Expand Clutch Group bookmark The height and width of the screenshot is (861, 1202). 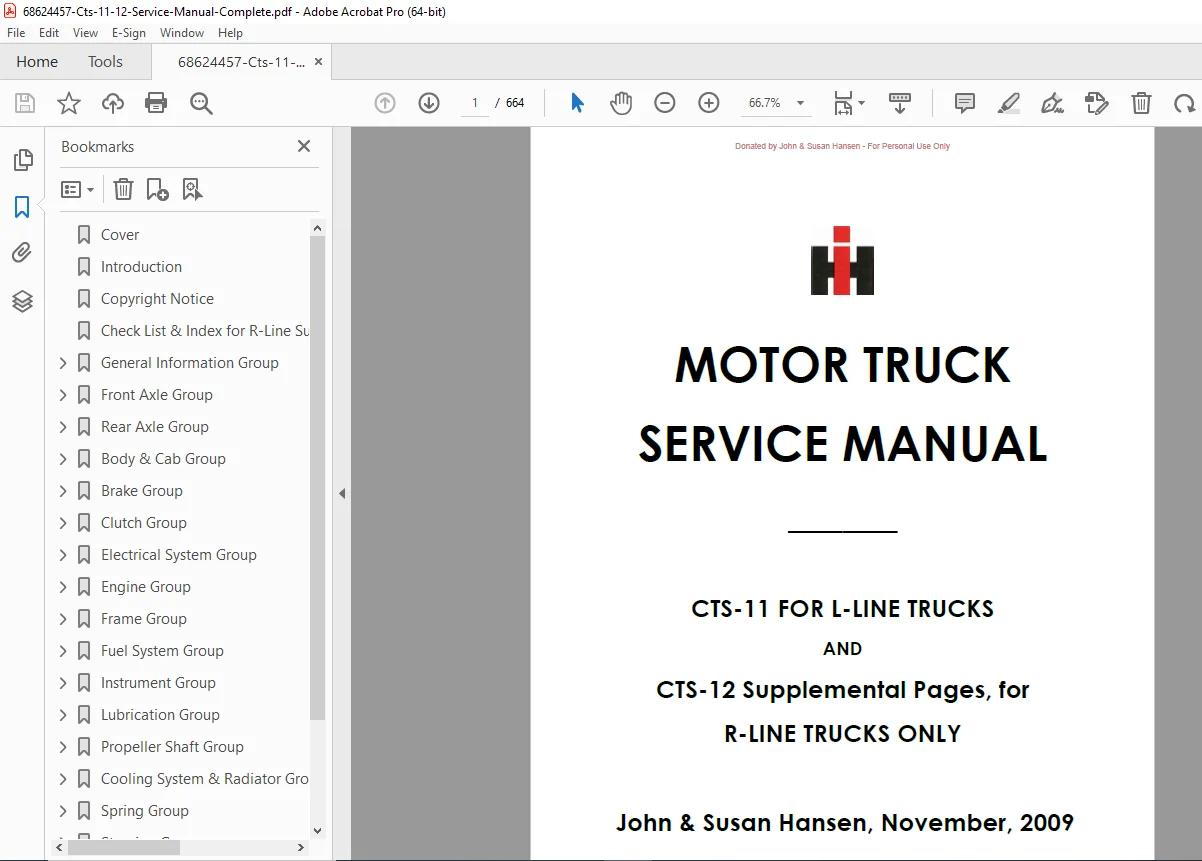63,523
